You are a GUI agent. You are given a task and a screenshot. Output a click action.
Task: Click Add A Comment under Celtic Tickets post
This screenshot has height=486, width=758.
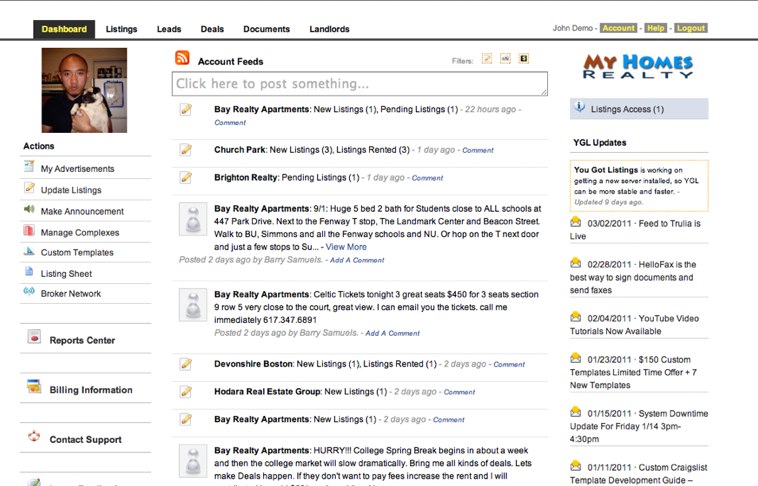pyautogui.click(x=393, y=333)
